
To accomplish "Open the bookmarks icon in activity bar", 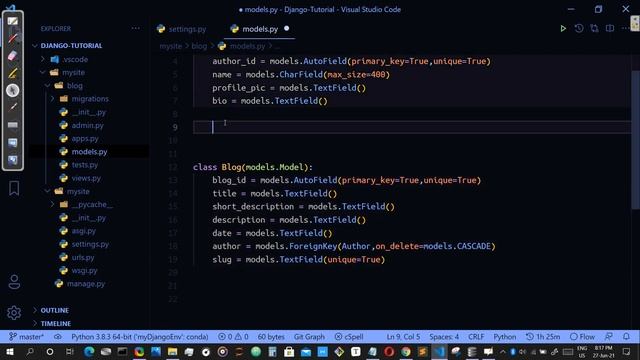I will click(x=14, y=188).
